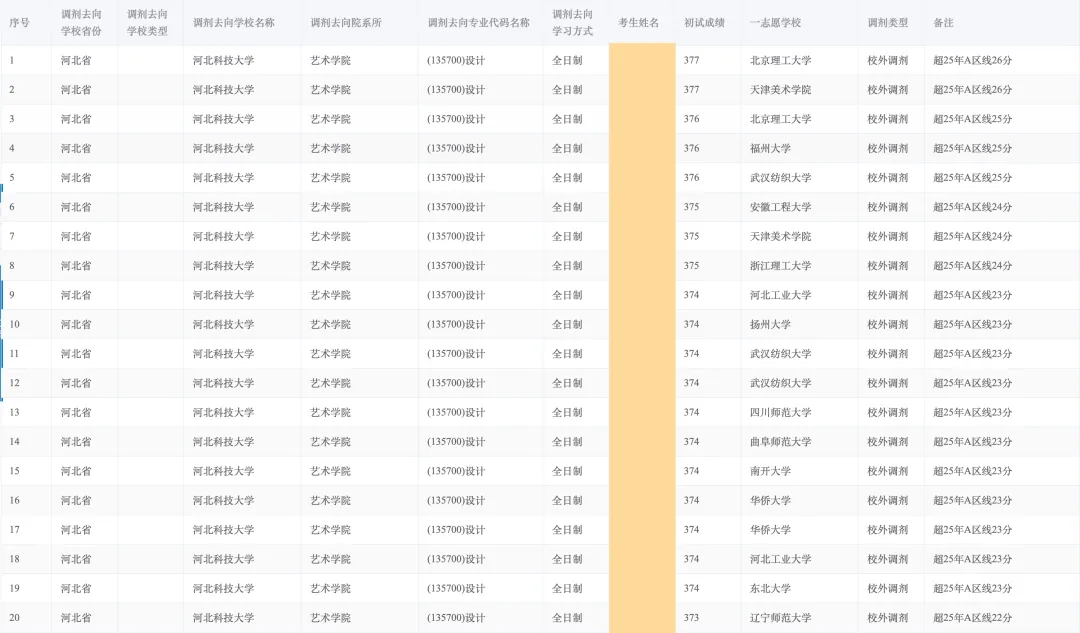Click the 调剂去向专业代码名称 column header

[479, 23]
